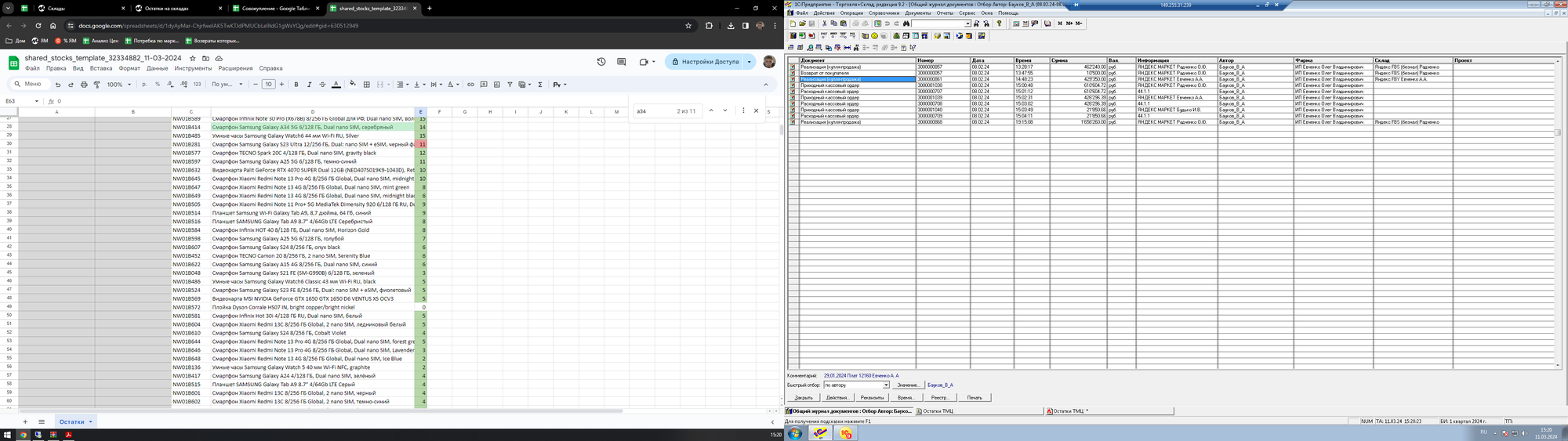Viewport: 1568px width, 441px height.
Task: Expand the cell name box dropdown E63
Action: pos(37,101)
